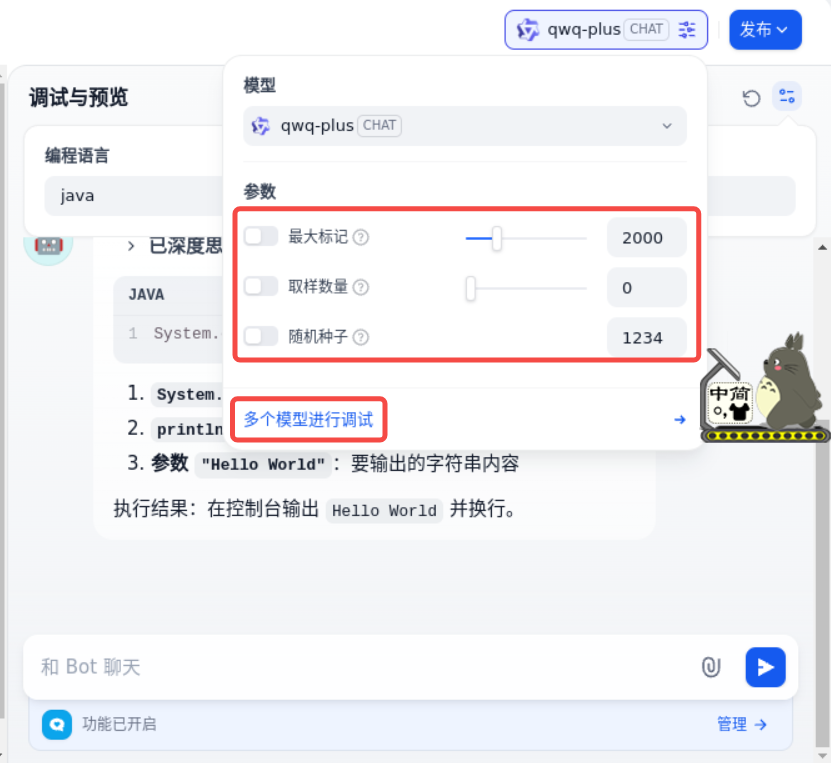Click the "Hello World" code snippet
This screenshot has height=763, width=831.
pos(263,465)
